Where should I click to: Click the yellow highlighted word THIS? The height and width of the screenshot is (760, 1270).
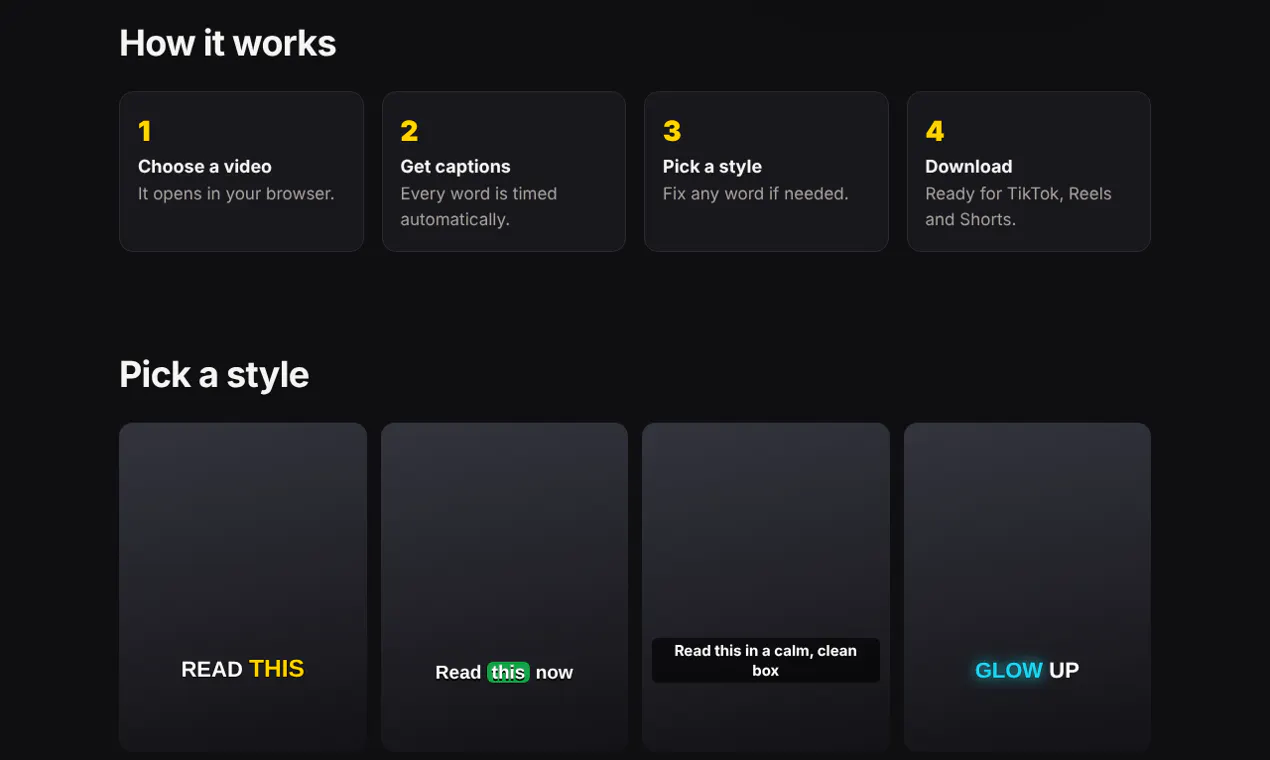pyautogui.click(x=276, y=669)
